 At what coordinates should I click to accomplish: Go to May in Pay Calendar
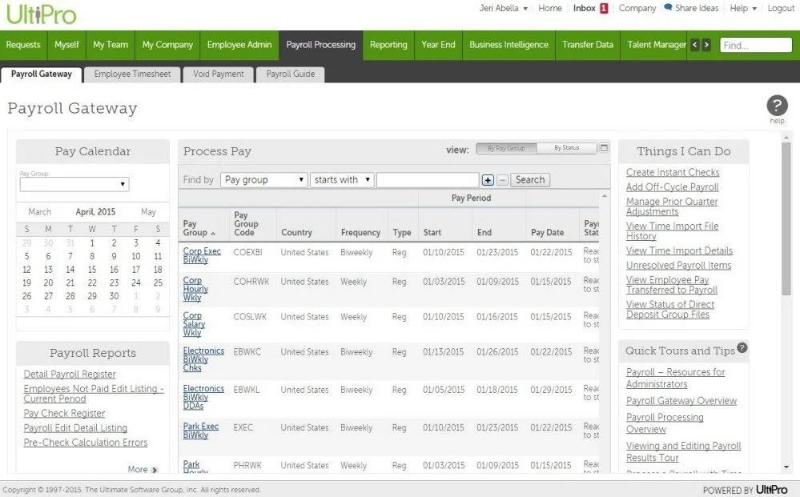point(148,212)
